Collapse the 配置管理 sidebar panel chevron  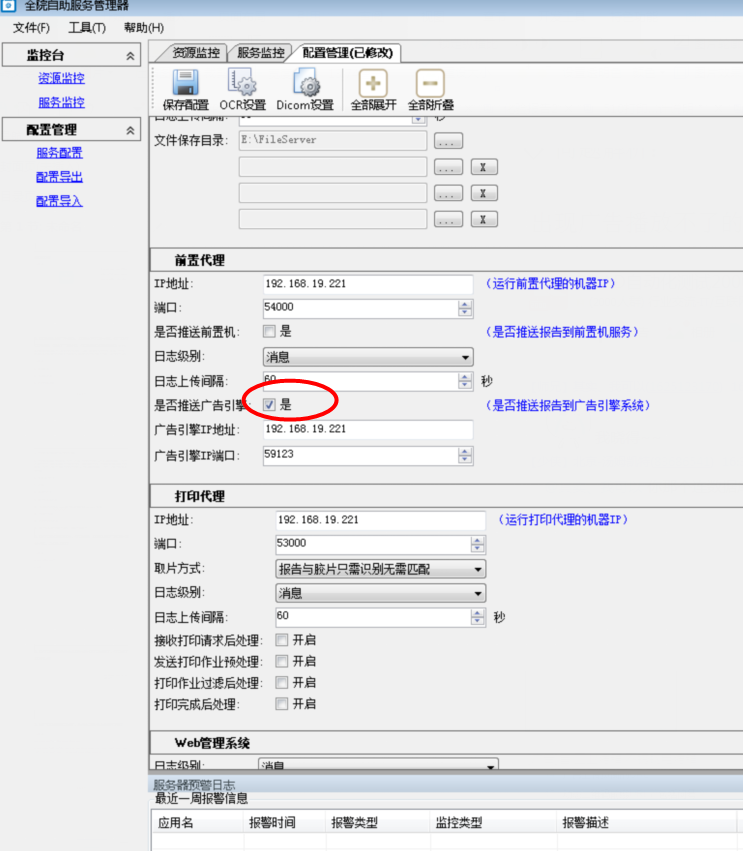(x=130, y=130)
